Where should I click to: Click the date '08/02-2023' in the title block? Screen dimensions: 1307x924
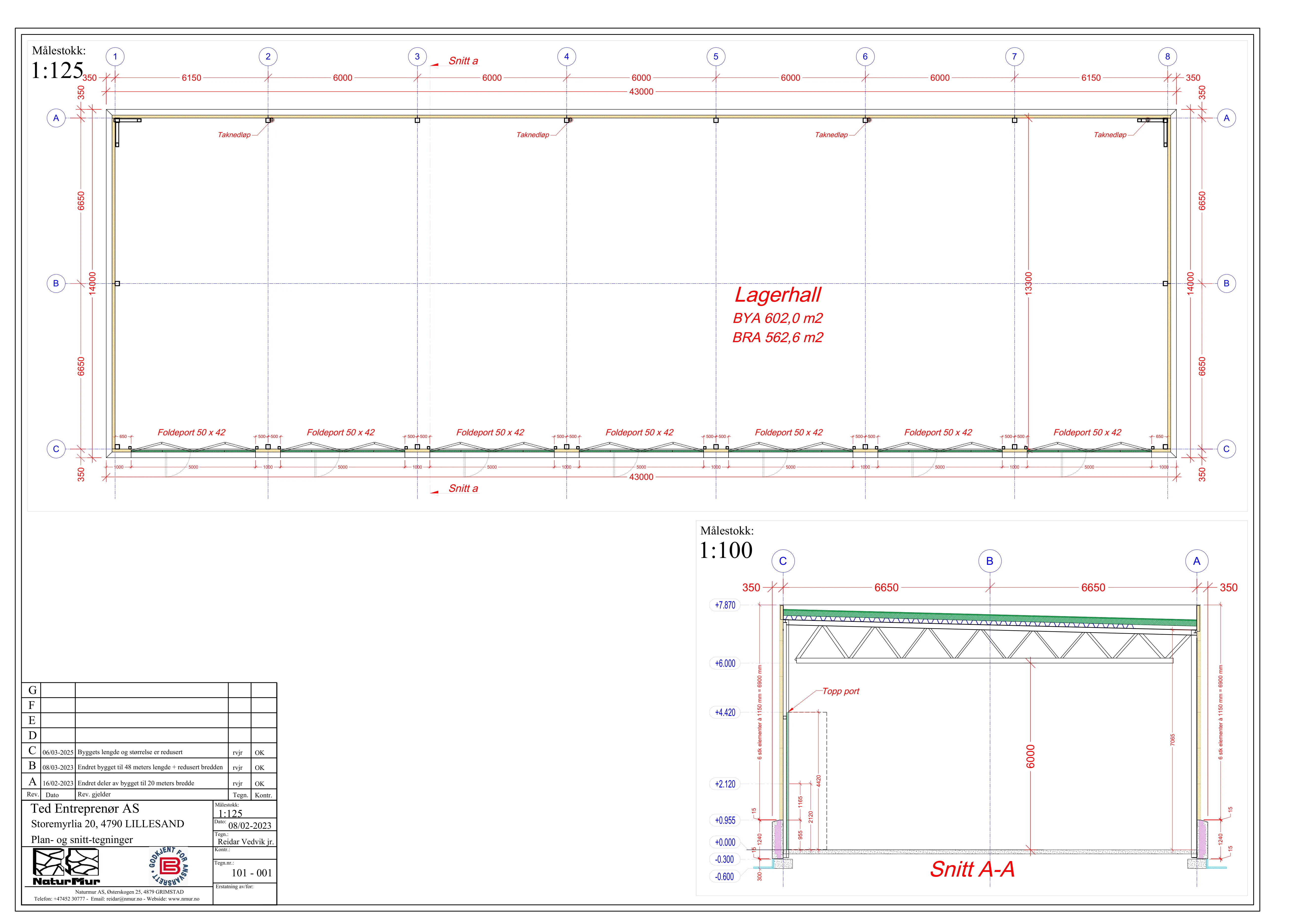pos(250,826)
